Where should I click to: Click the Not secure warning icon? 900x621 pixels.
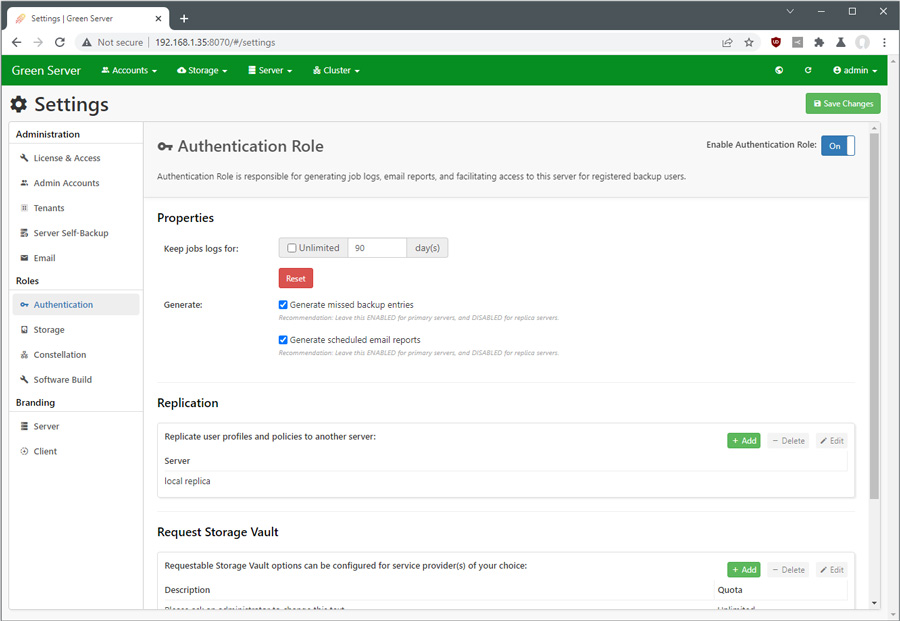pyautogui.click(x=87, y=42)
